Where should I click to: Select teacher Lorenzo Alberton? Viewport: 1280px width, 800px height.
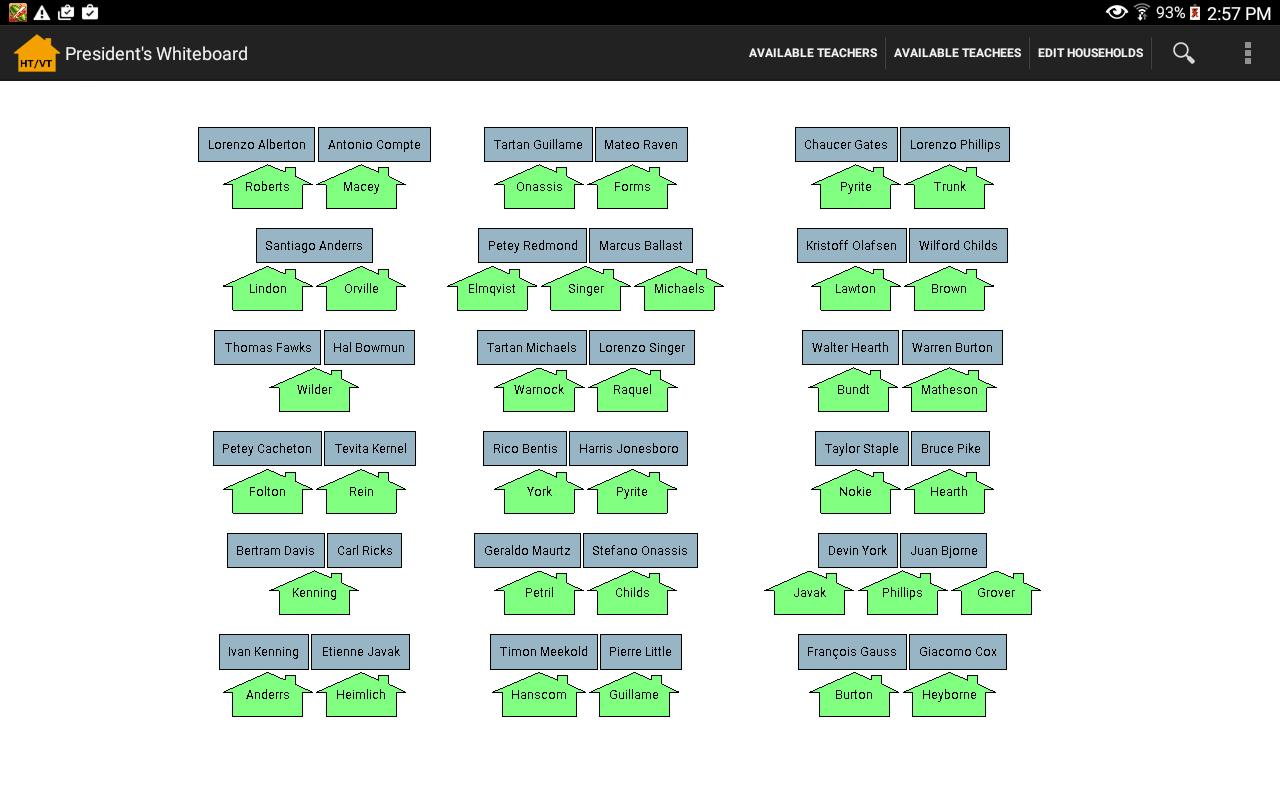click(x=257, y=145)
